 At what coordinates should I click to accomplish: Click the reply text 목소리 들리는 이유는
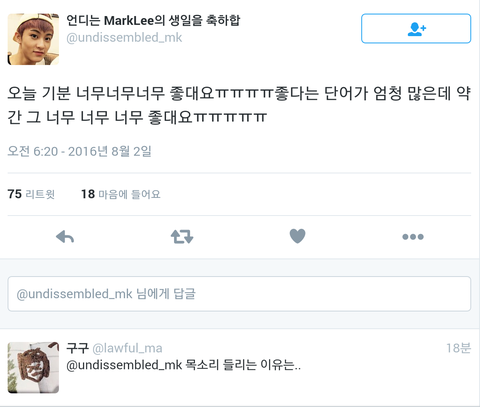pos(243,365)
